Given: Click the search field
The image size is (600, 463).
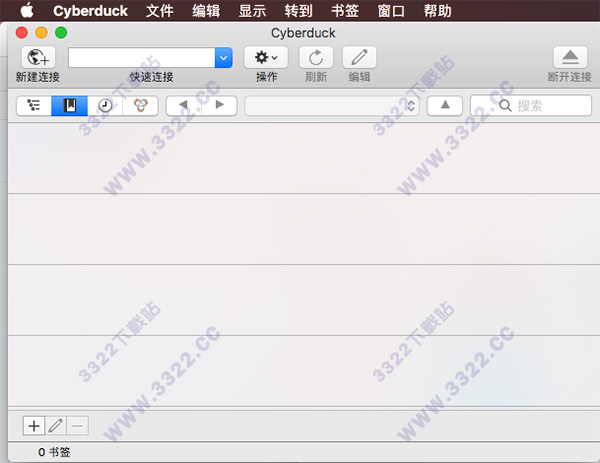Looking at the screenshot, I should tap(531, 106).
